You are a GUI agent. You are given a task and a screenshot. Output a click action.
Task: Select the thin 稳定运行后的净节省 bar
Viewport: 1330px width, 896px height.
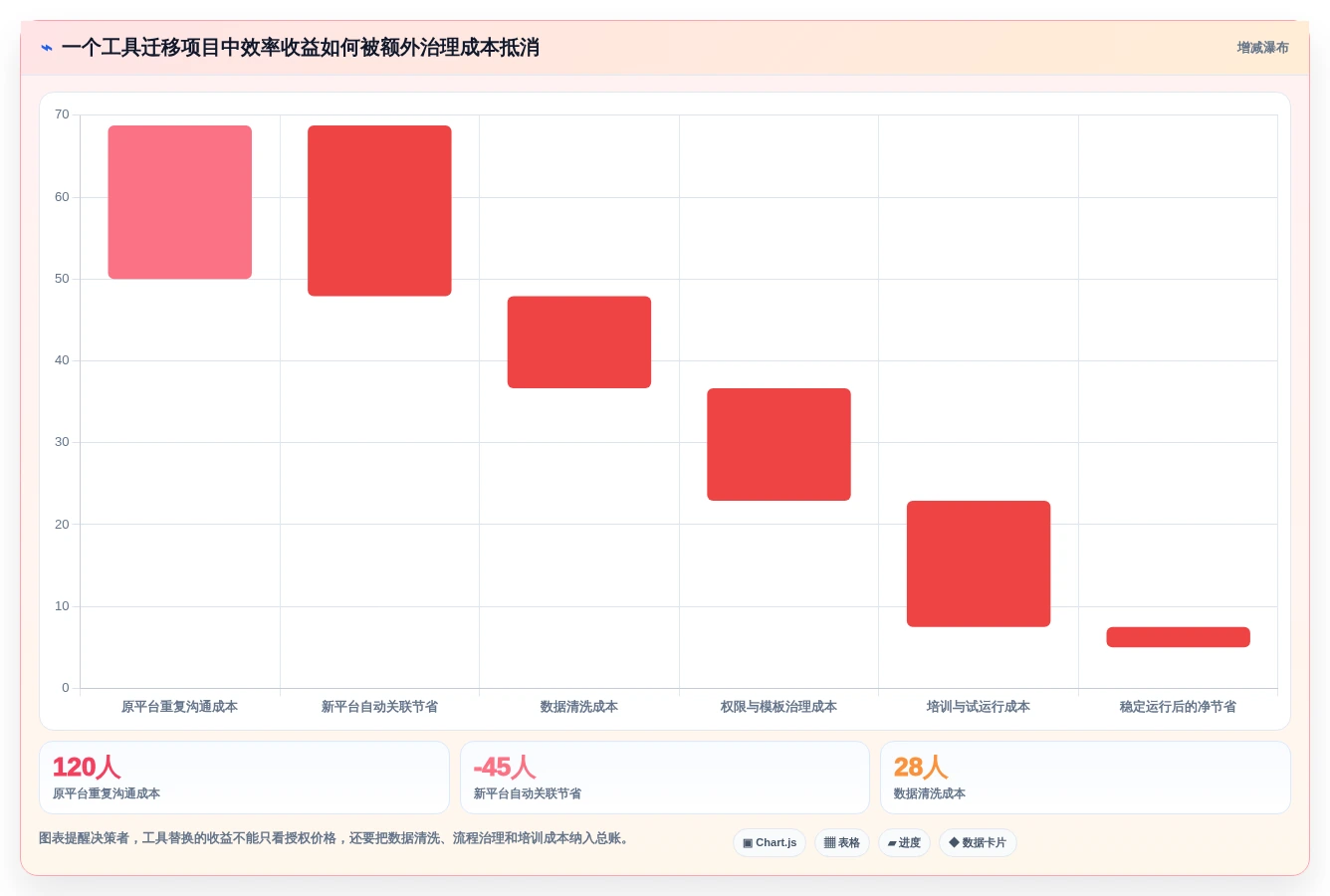point(1178,637)
